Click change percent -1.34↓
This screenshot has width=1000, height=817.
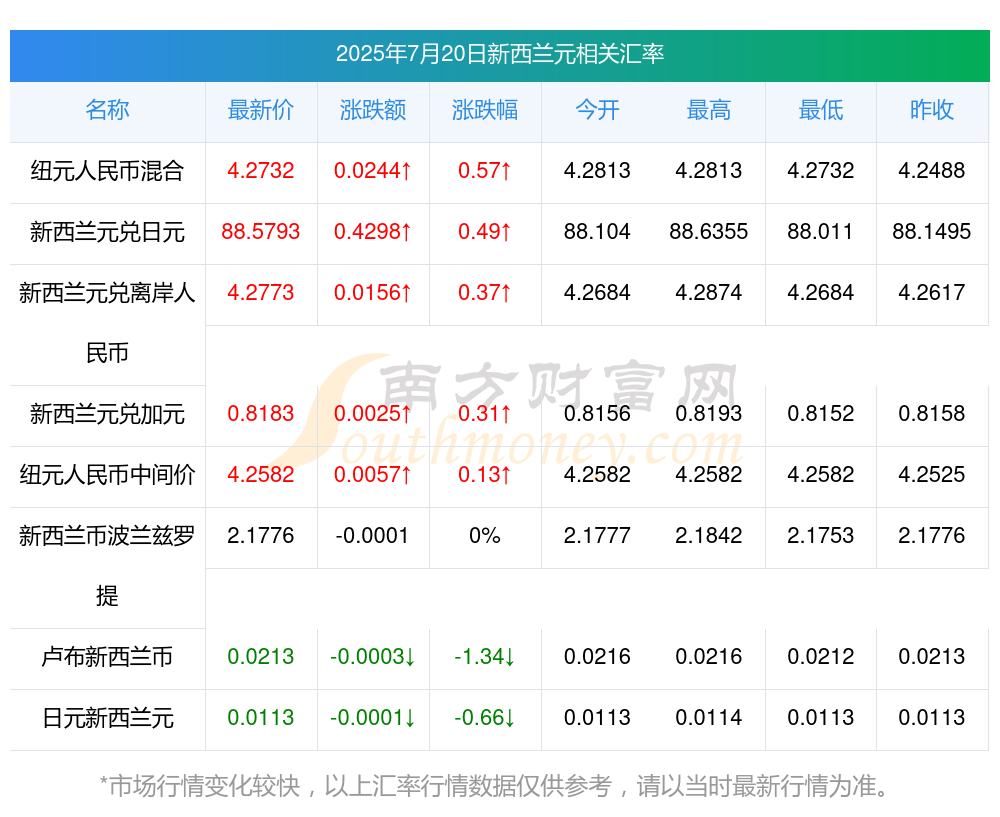[x=485, y=657]
